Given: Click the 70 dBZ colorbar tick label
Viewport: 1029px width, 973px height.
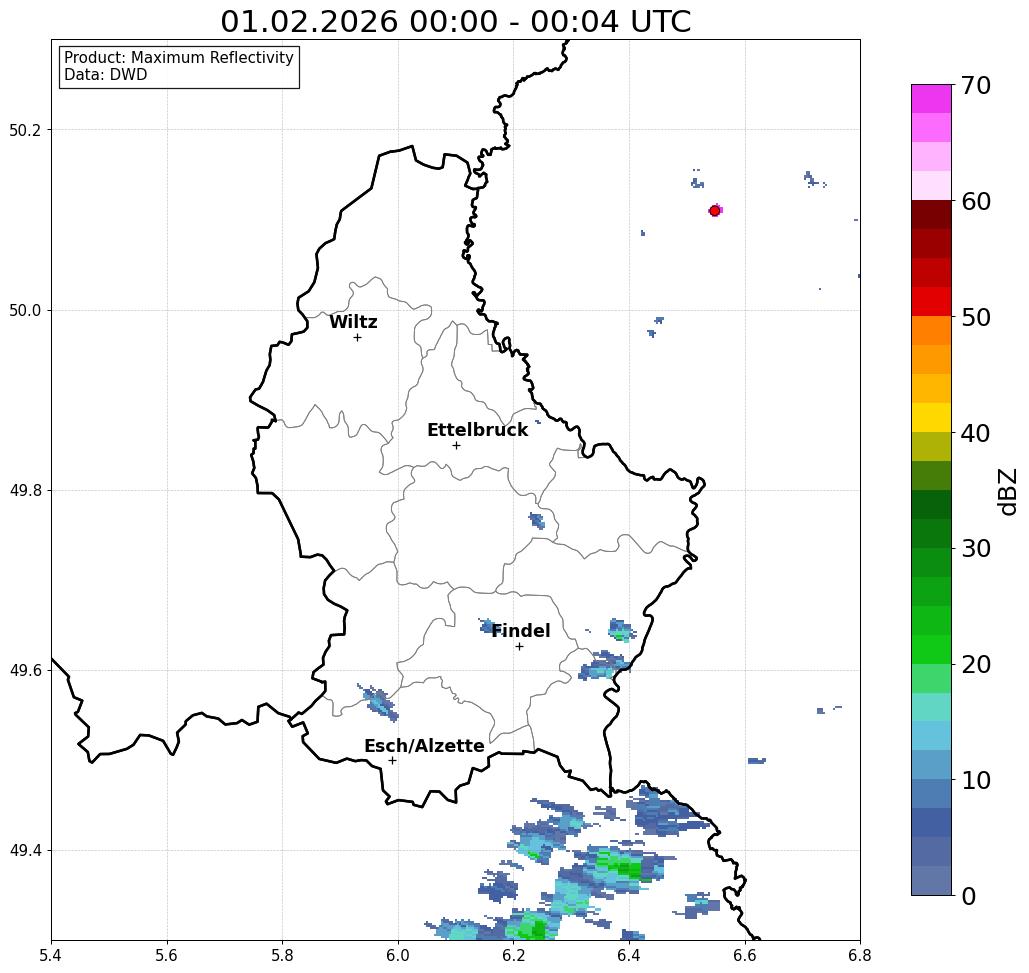Looking at the screenshot, I should 975,85.
